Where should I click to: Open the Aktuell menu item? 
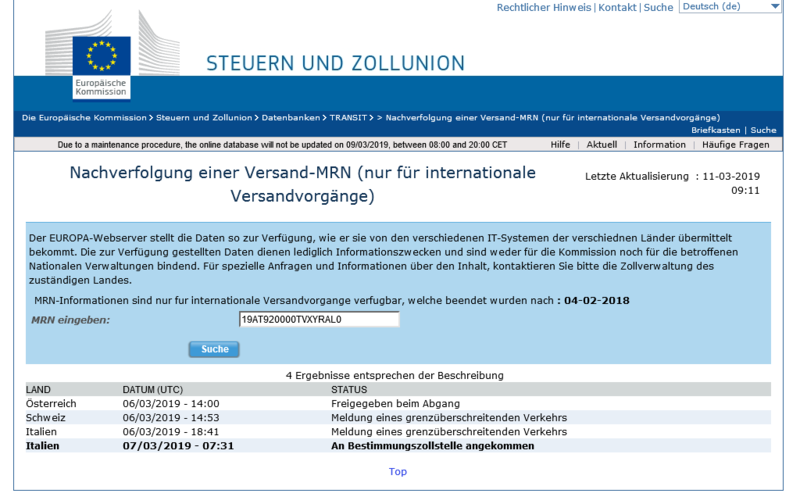coord(602,145)
